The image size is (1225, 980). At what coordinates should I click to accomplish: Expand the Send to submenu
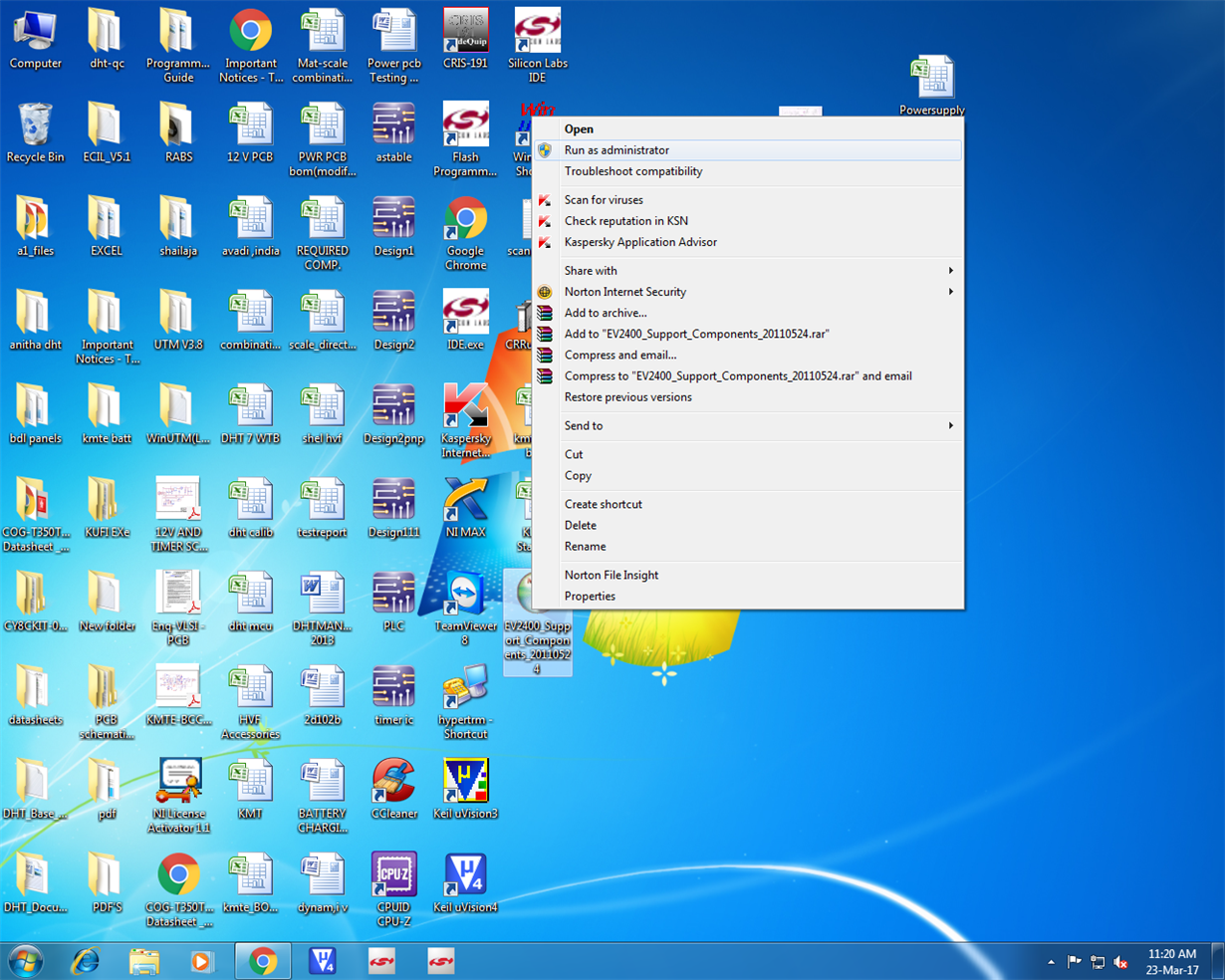click(x=748, y=425)
